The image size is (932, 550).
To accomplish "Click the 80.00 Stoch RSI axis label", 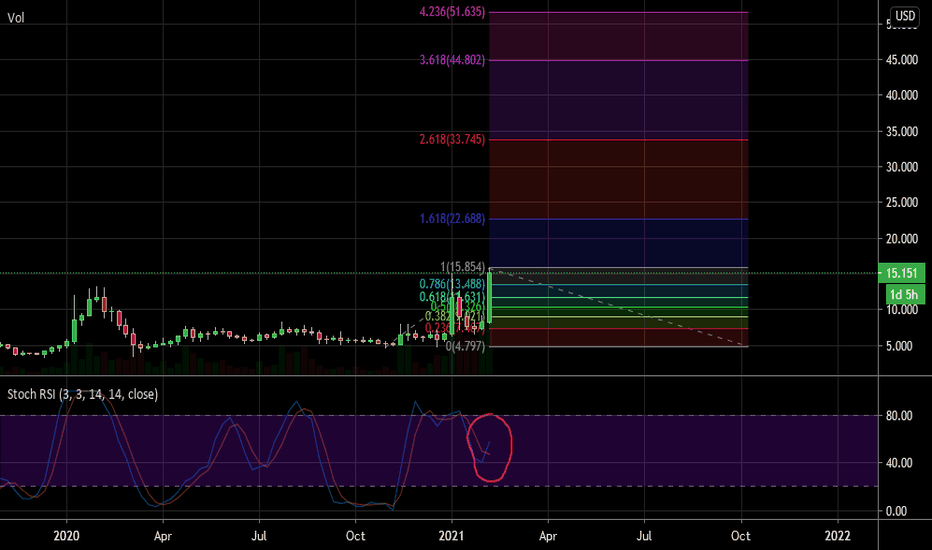I will (x=899, y=416).
